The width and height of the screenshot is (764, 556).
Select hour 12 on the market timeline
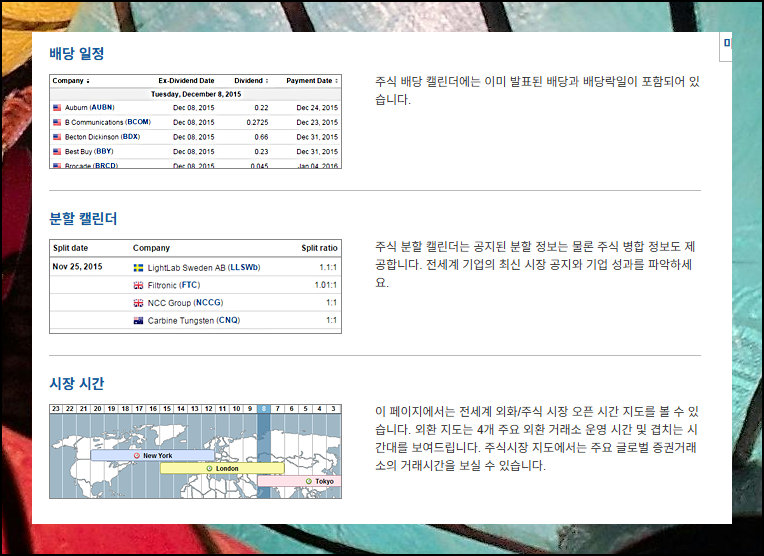209,409
